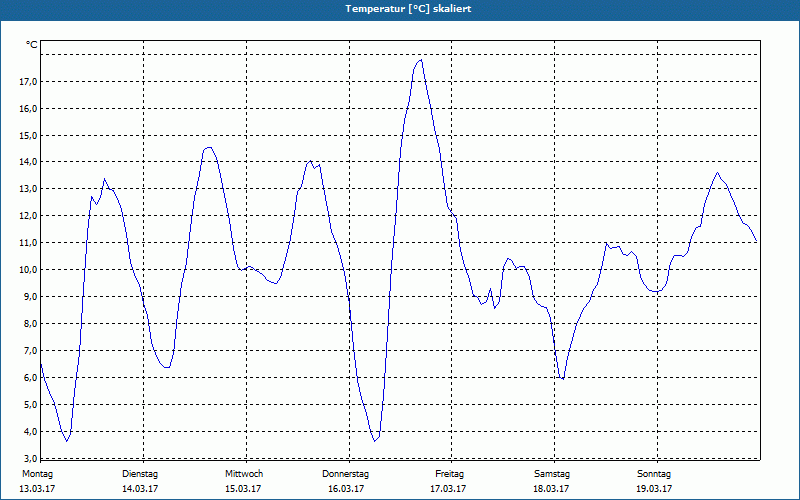Click the Mittwoch day label
Image resolution: width=800 pixels, height=500 pixels.
click(244, 474)
